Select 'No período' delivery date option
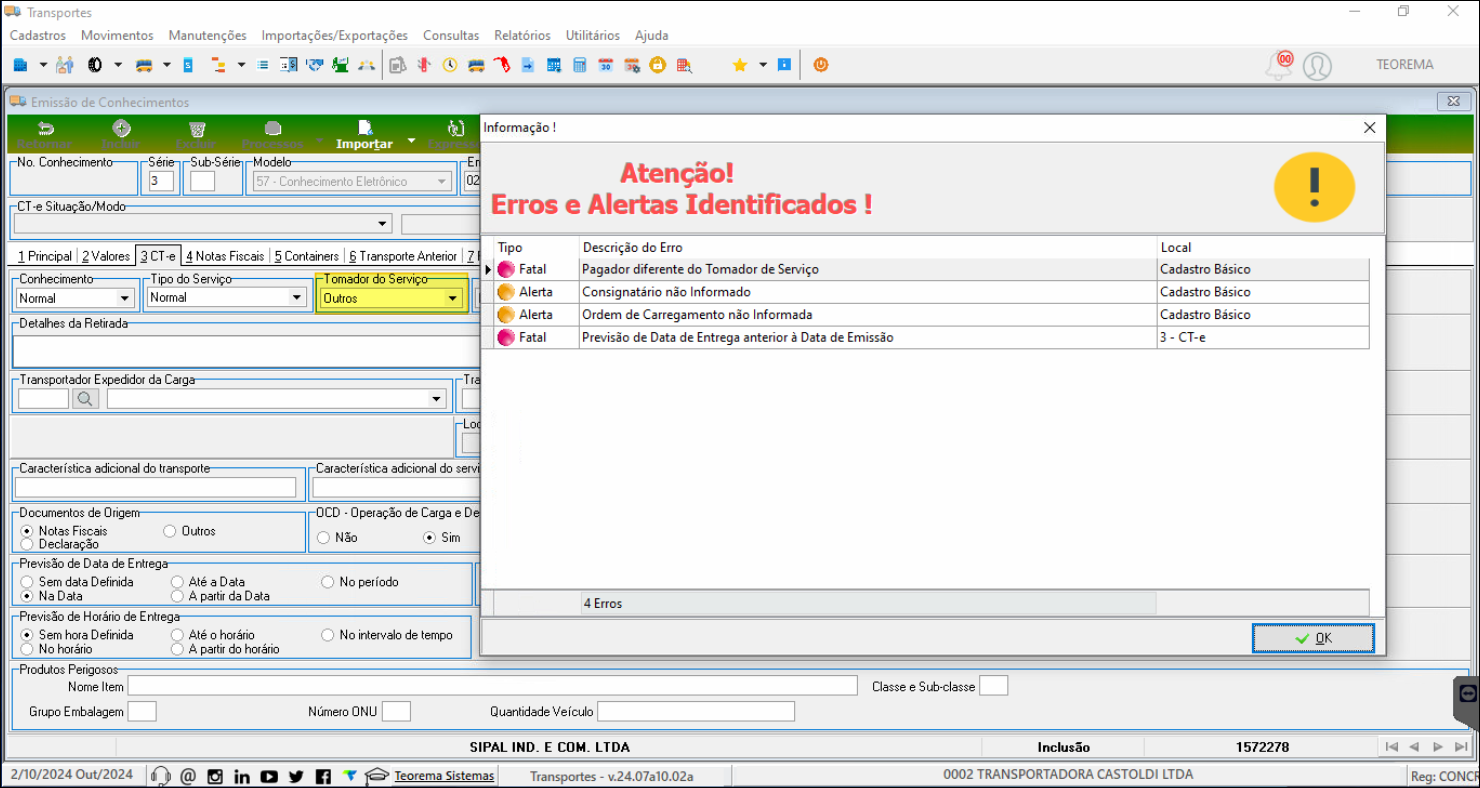 click(x=328, y=582)
